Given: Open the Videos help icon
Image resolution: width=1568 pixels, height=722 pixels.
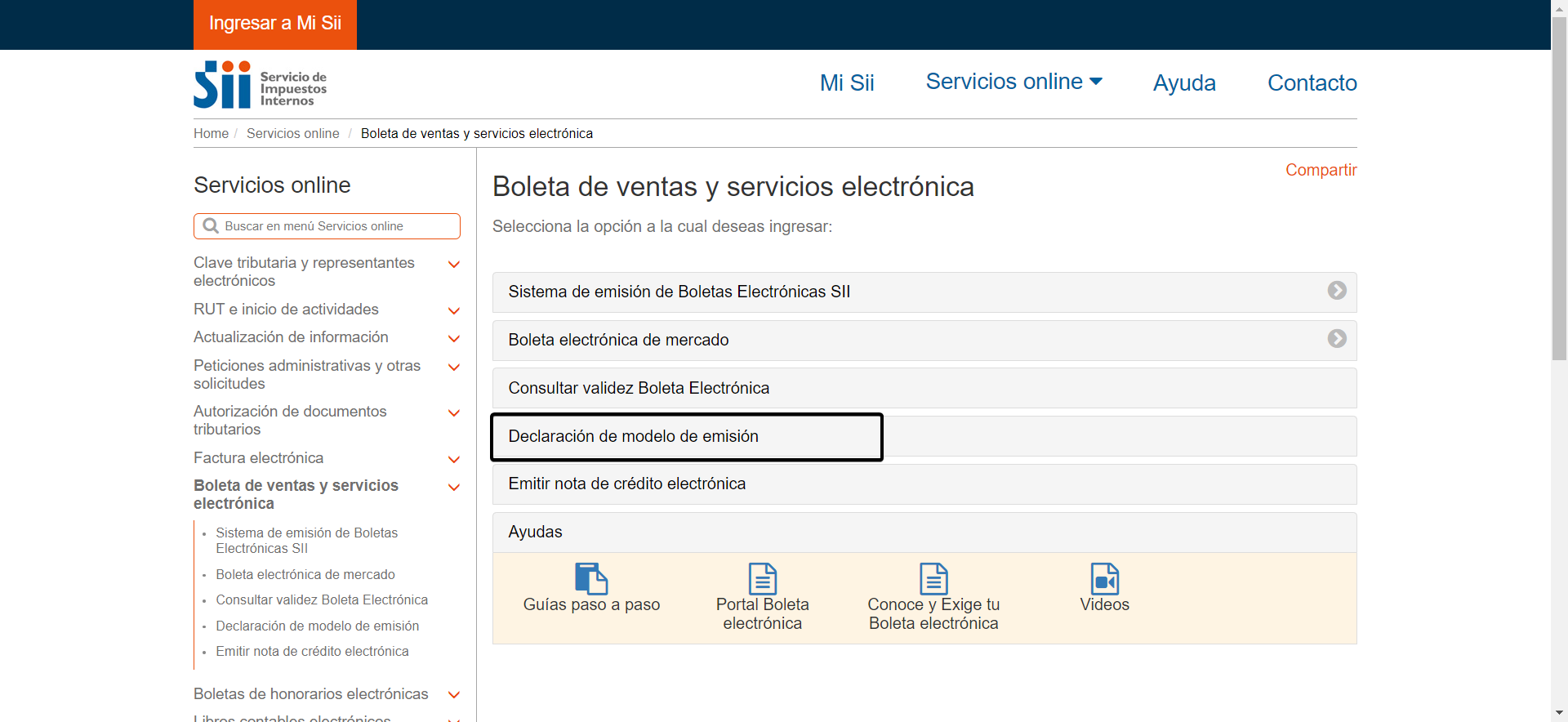Looking at the screenshot, I should (1104, 578).
